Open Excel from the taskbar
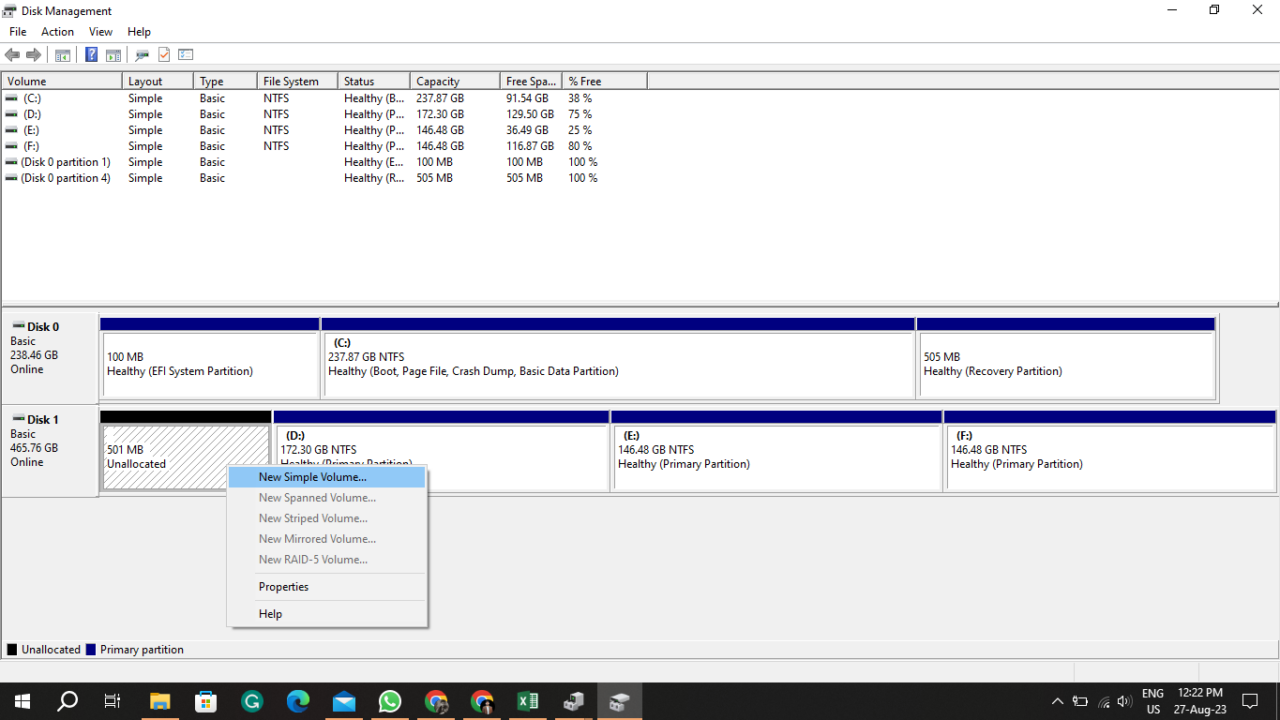1280x720 pixels. point(528,700)
